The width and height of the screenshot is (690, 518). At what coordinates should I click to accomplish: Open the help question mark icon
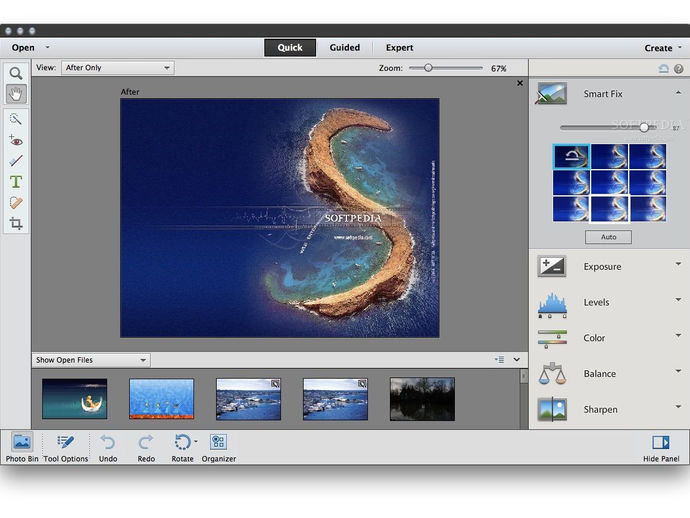click(679, 69)
